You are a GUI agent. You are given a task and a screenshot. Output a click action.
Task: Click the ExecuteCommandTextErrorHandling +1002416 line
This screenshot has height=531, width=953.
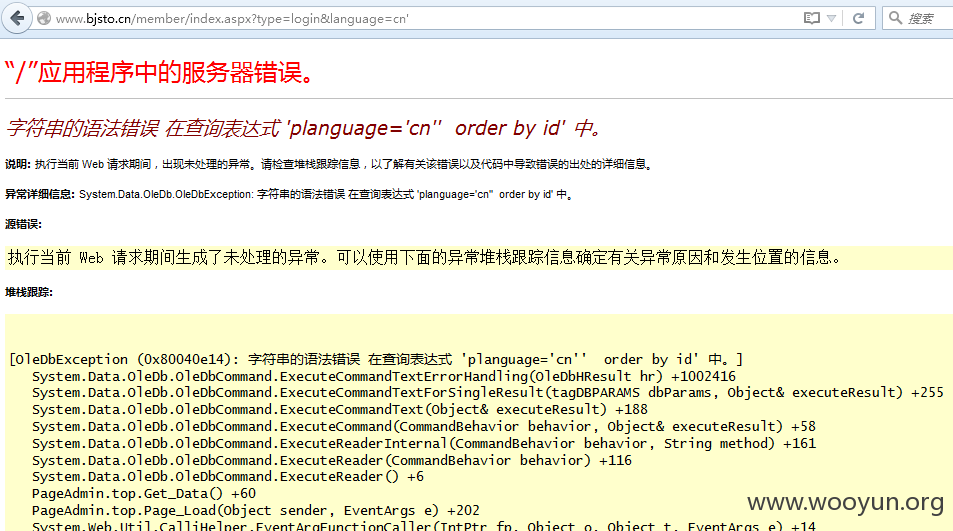click(384, 377)
